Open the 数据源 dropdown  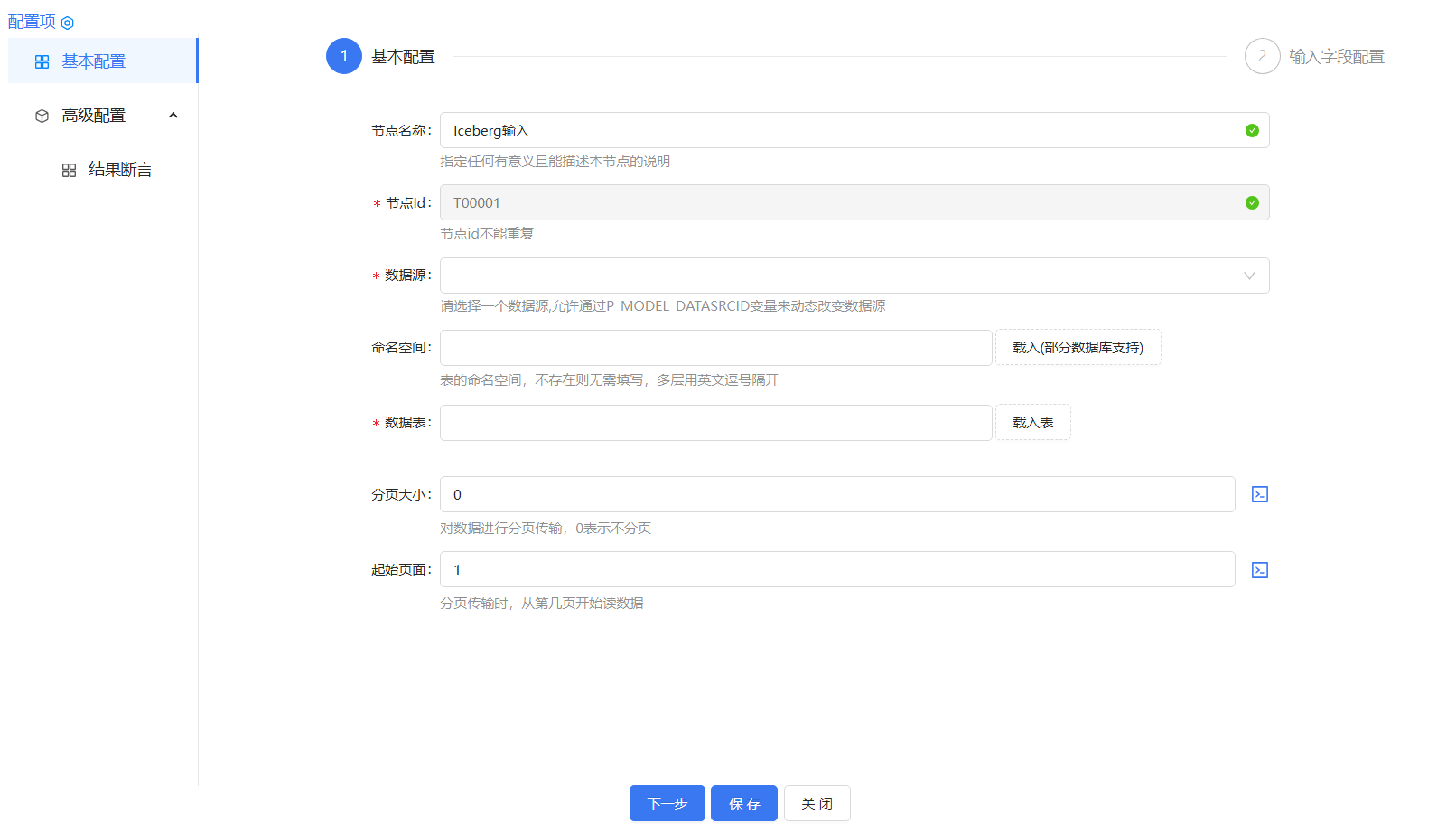[x=1249, y=276]
